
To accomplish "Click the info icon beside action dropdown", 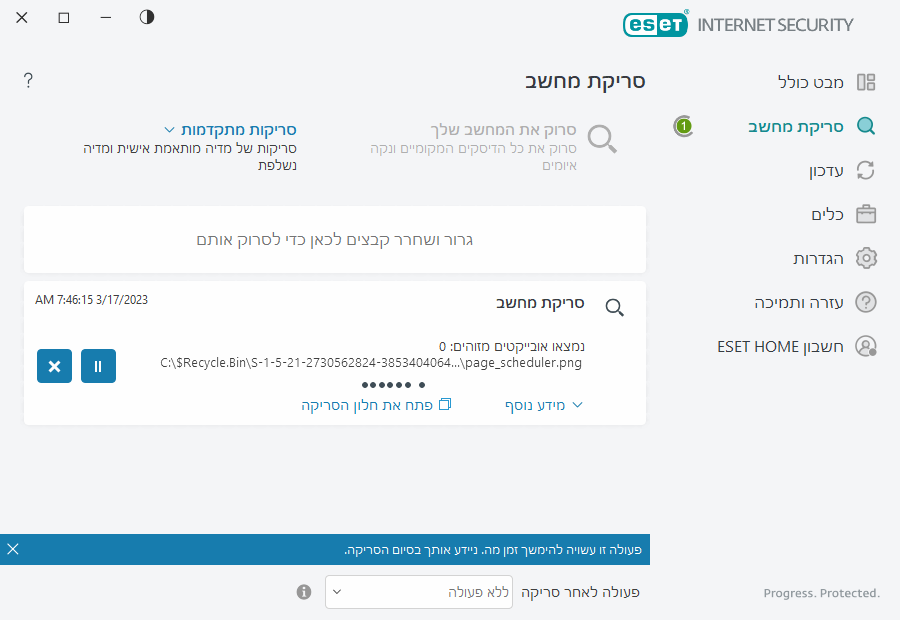I will click(304, 592).
